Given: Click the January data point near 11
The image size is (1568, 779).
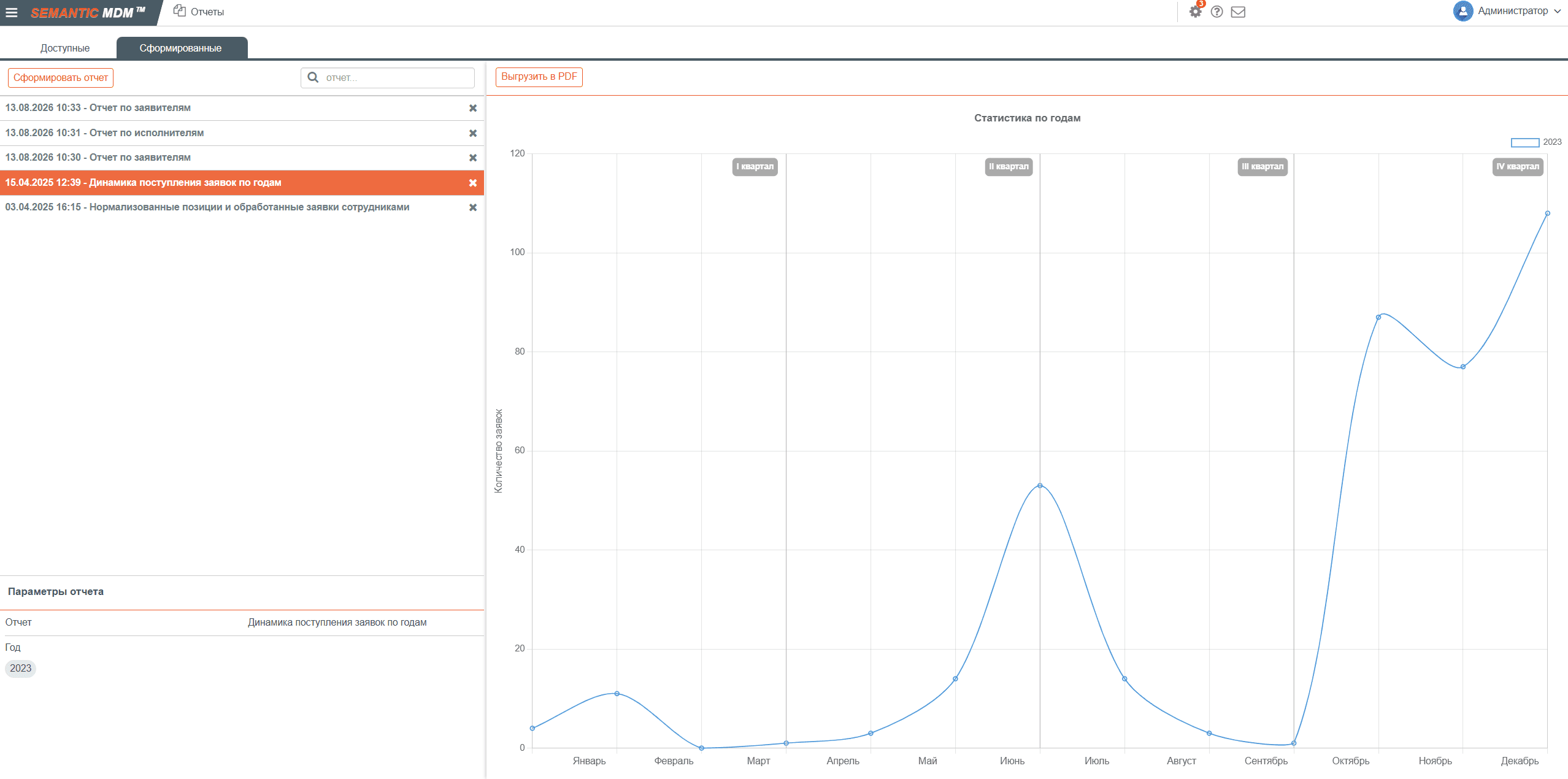Looking at the screenshot, I should point(617,694).
